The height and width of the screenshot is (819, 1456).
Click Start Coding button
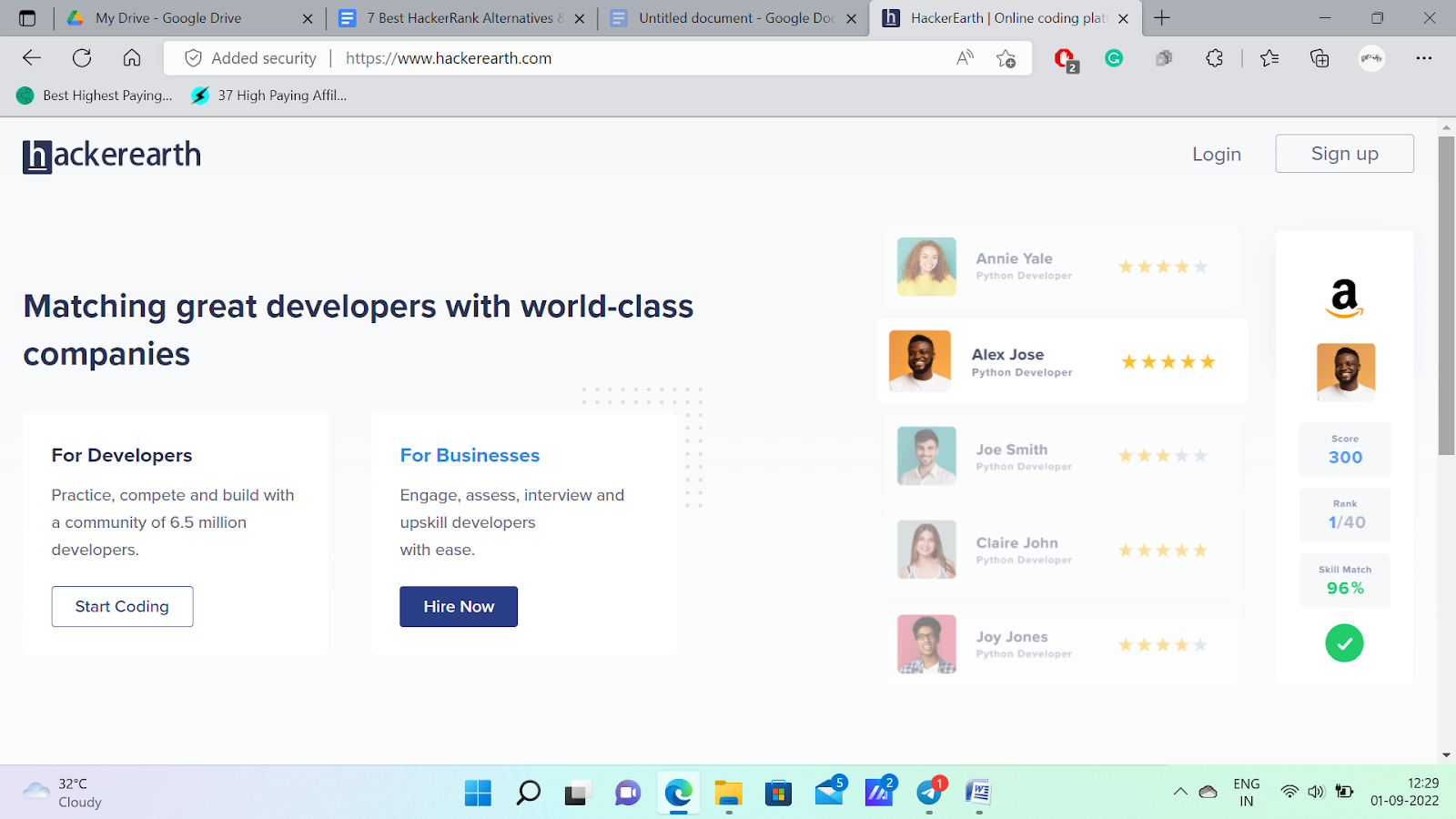(x=122, y=606)
